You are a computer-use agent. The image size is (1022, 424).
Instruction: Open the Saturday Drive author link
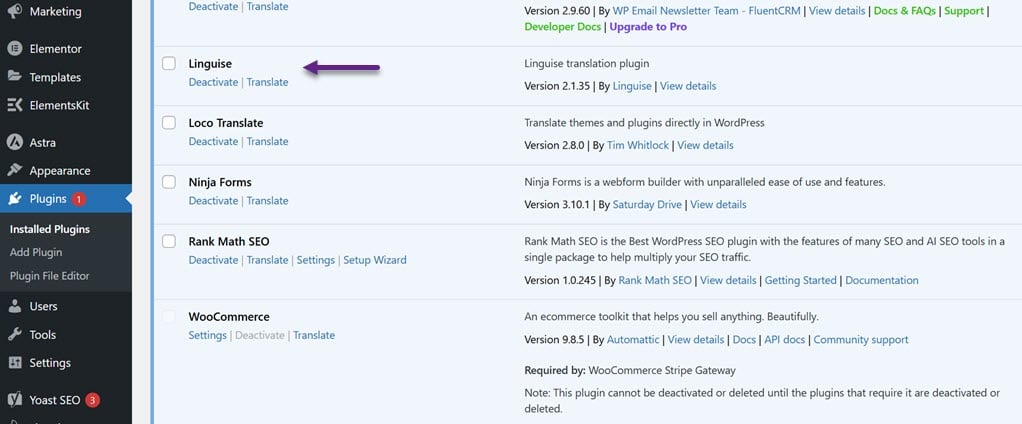(647, 205)
